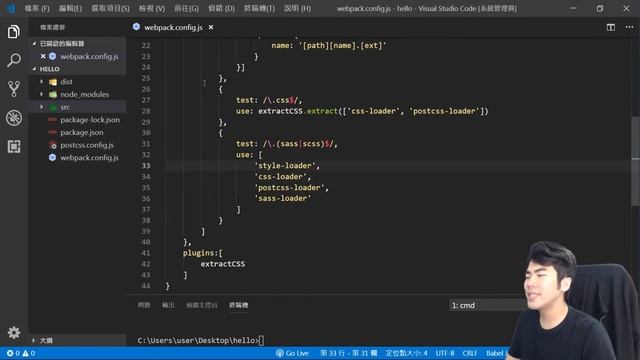
Task: Click the line and column indicator
Action: pyautogui.click(x=349, y=353)
